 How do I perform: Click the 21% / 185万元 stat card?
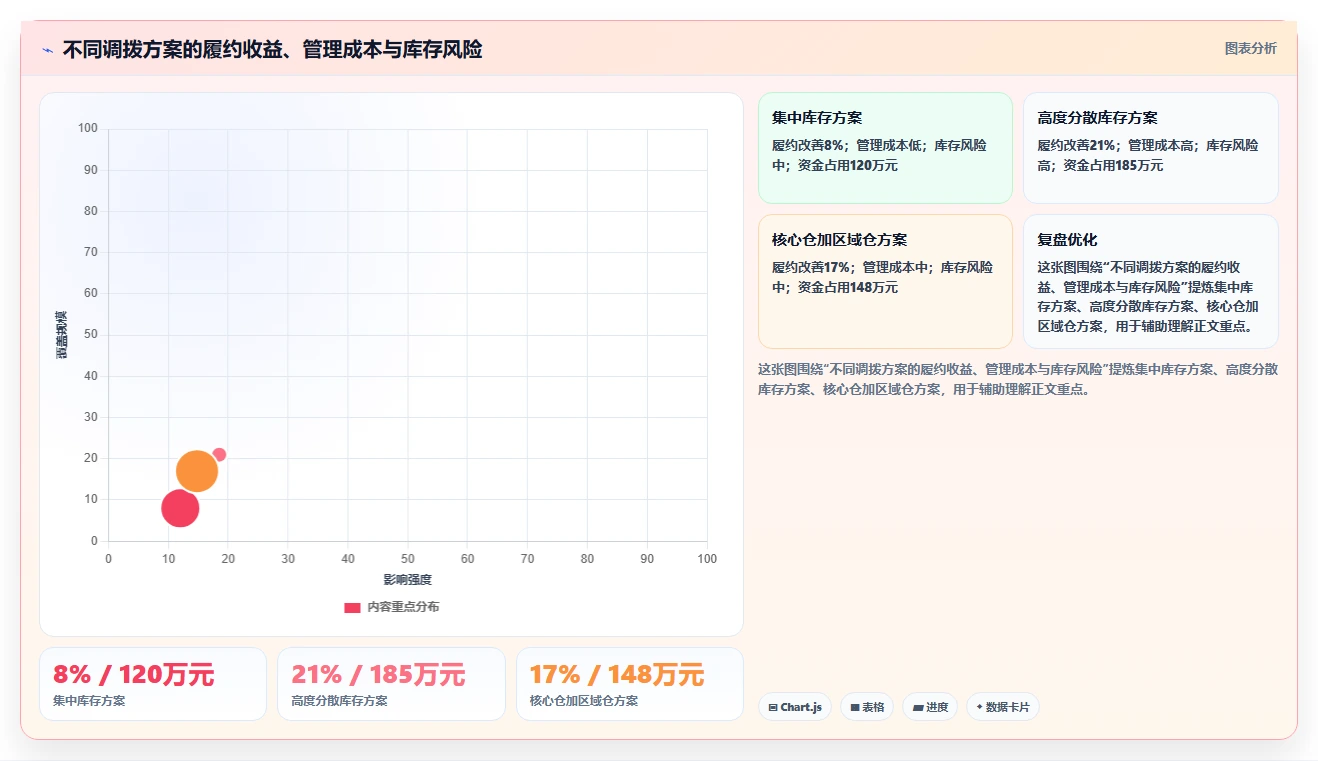pos(391,684)
